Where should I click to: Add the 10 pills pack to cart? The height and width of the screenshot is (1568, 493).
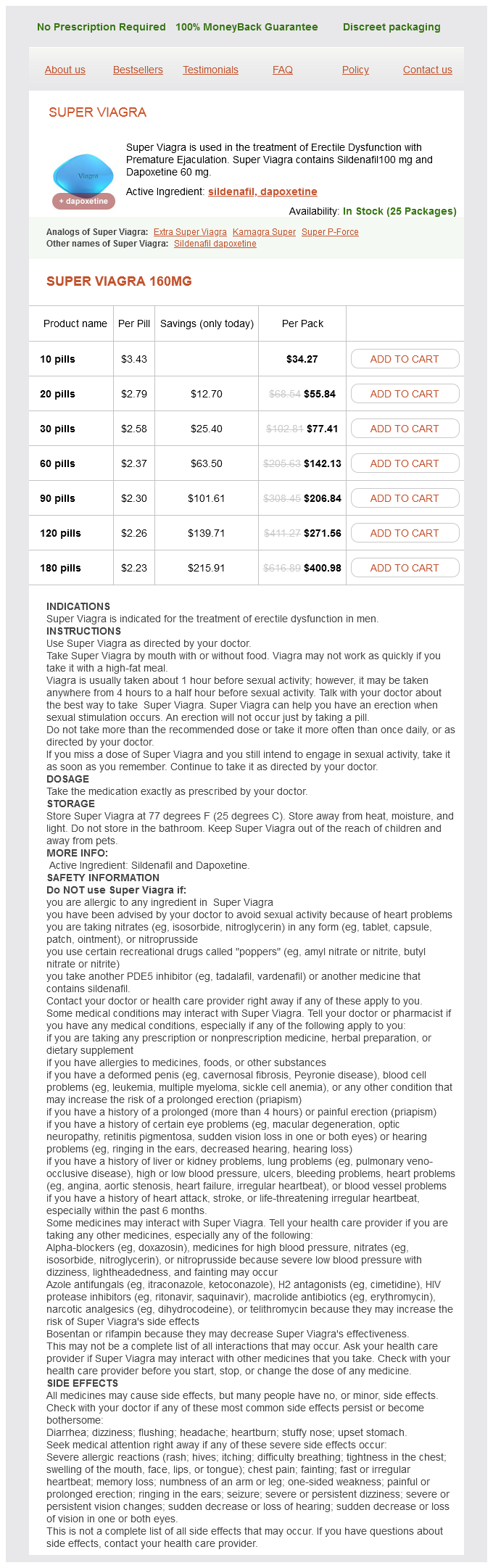click(x=405, y=359)
